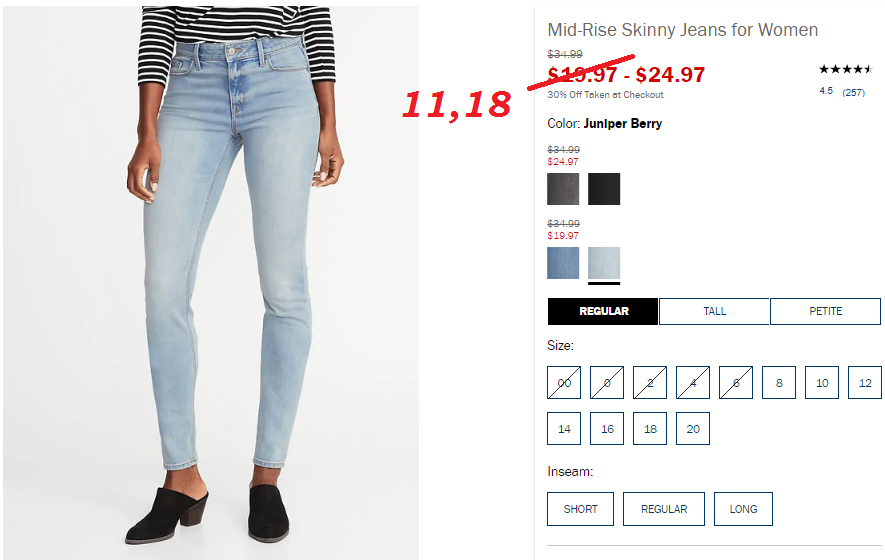This screenshot has width=885, height=560.
Task: Pick size 18
Action: click(x=650, y=428)
